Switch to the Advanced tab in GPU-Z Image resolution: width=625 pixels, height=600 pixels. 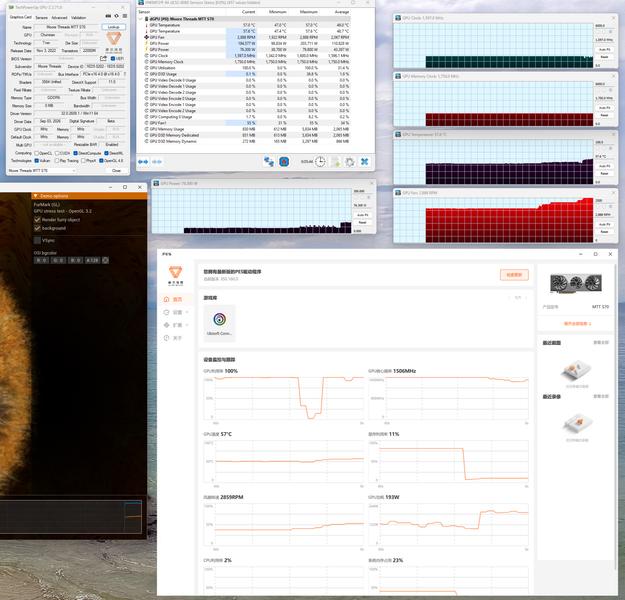point(59,18)
